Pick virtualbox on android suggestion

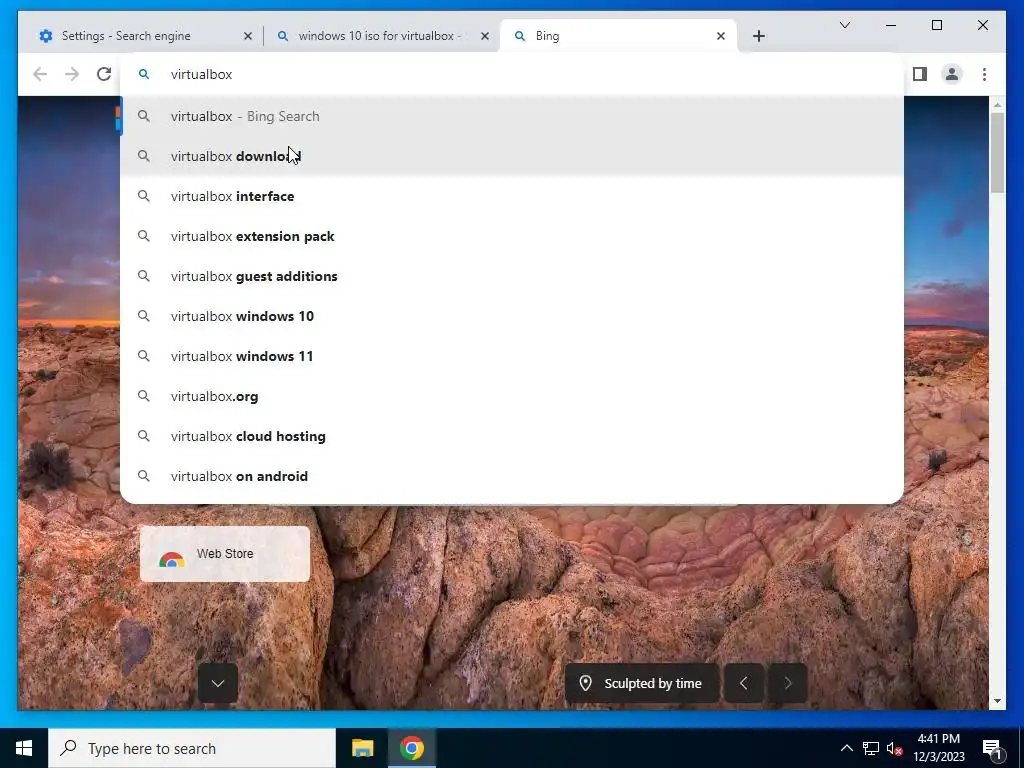(x=512, y=476)
